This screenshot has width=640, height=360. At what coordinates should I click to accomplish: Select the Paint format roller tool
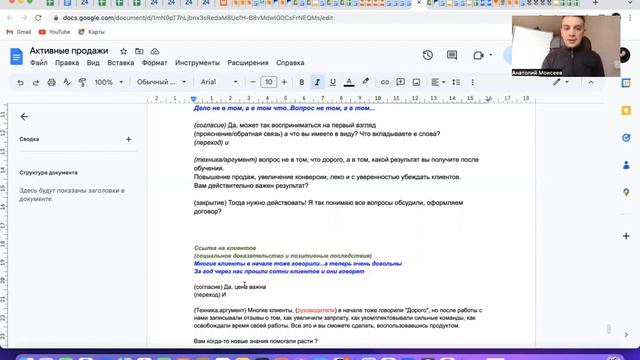pos(82,82)
